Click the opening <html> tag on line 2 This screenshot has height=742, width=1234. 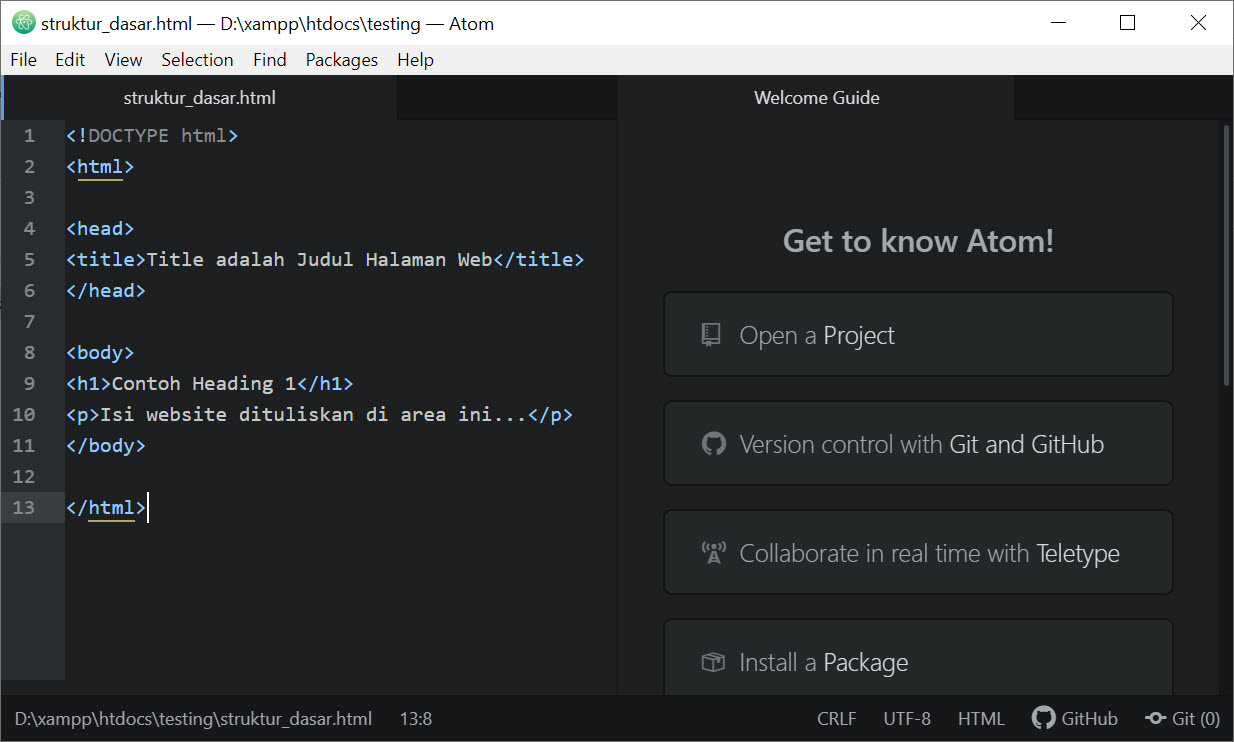click(x=100, y=166)
